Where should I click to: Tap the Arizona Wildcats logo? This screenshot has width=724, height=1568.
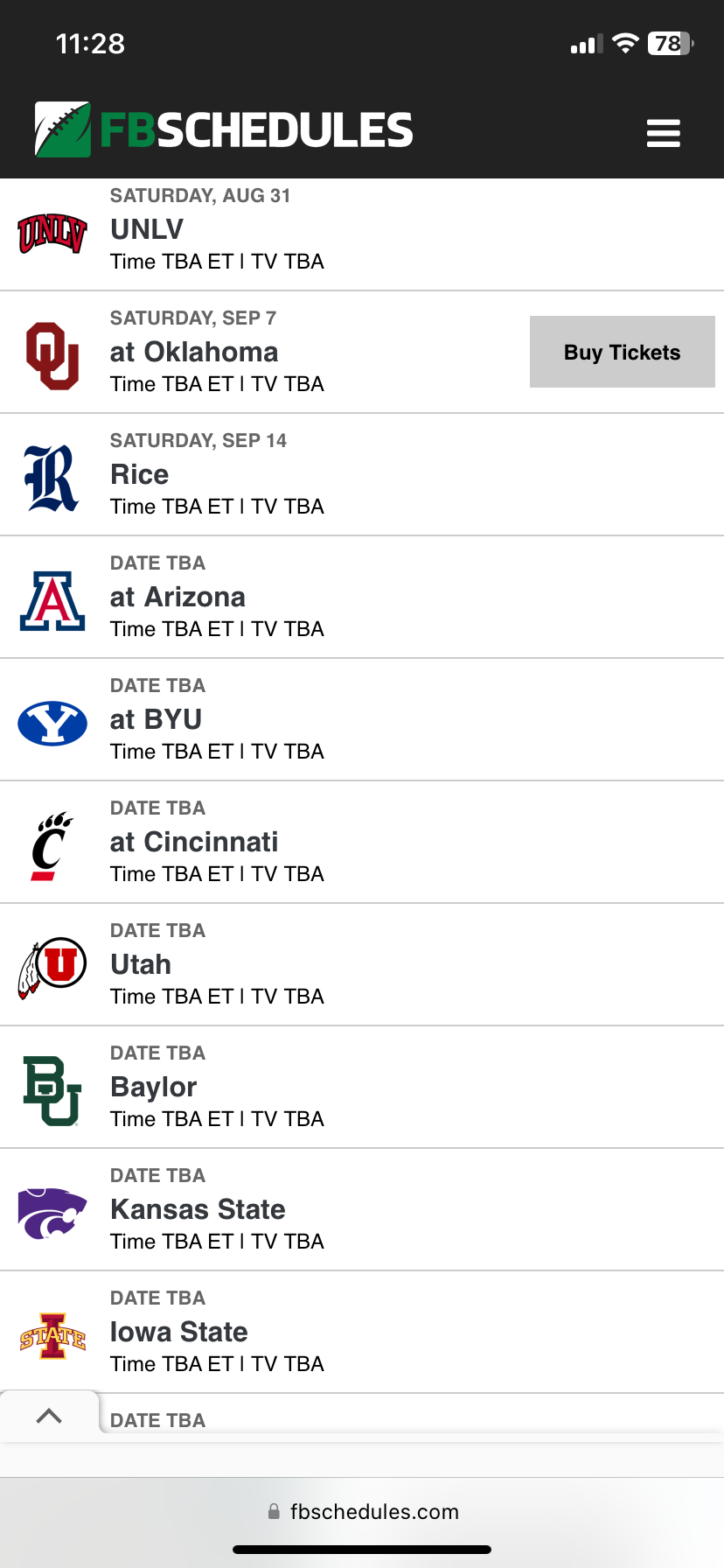pos(52,601)
